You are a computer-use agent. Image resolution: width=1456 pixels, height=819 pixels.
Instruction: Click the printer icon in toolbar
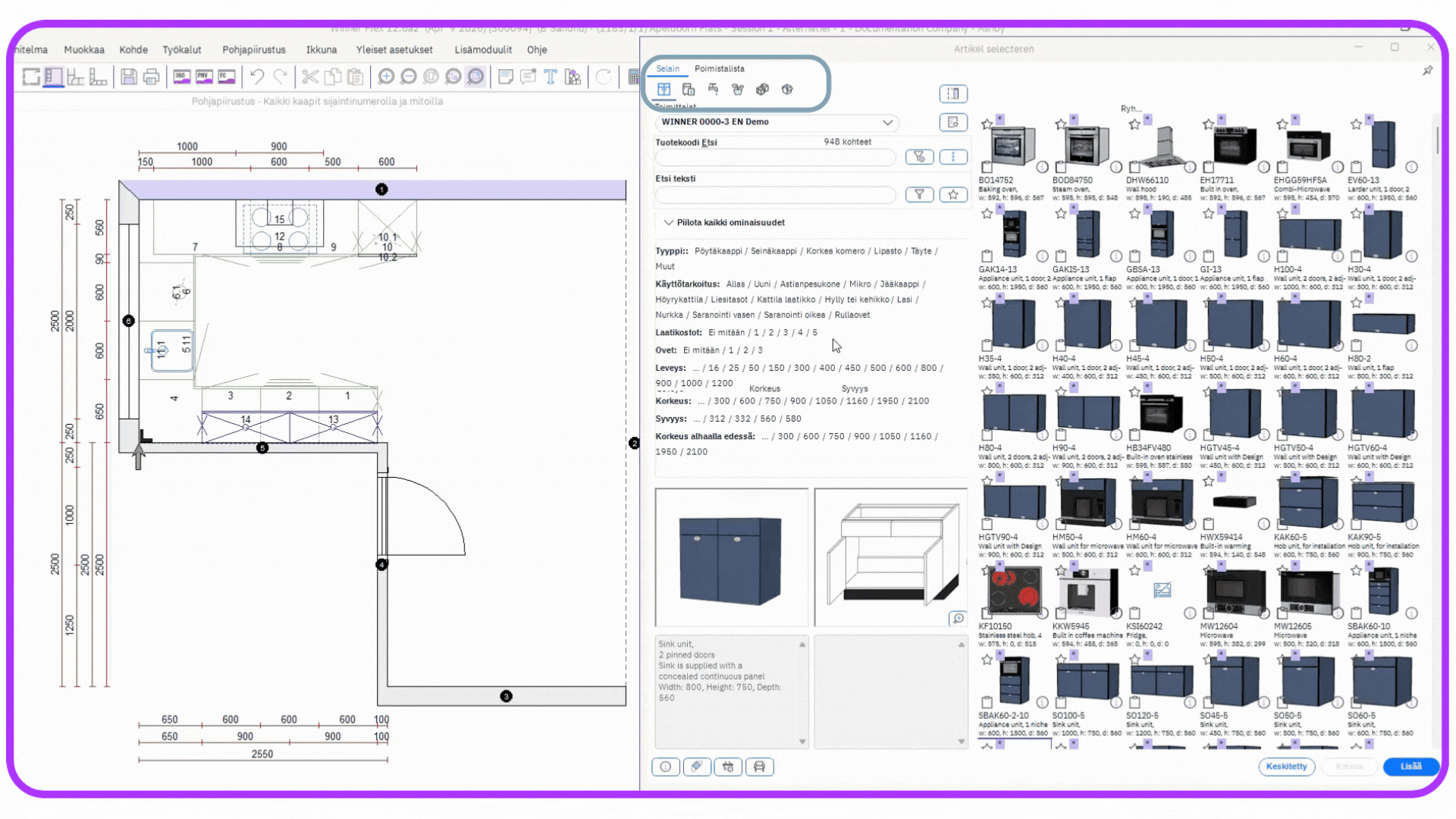(x=152, y=77)
